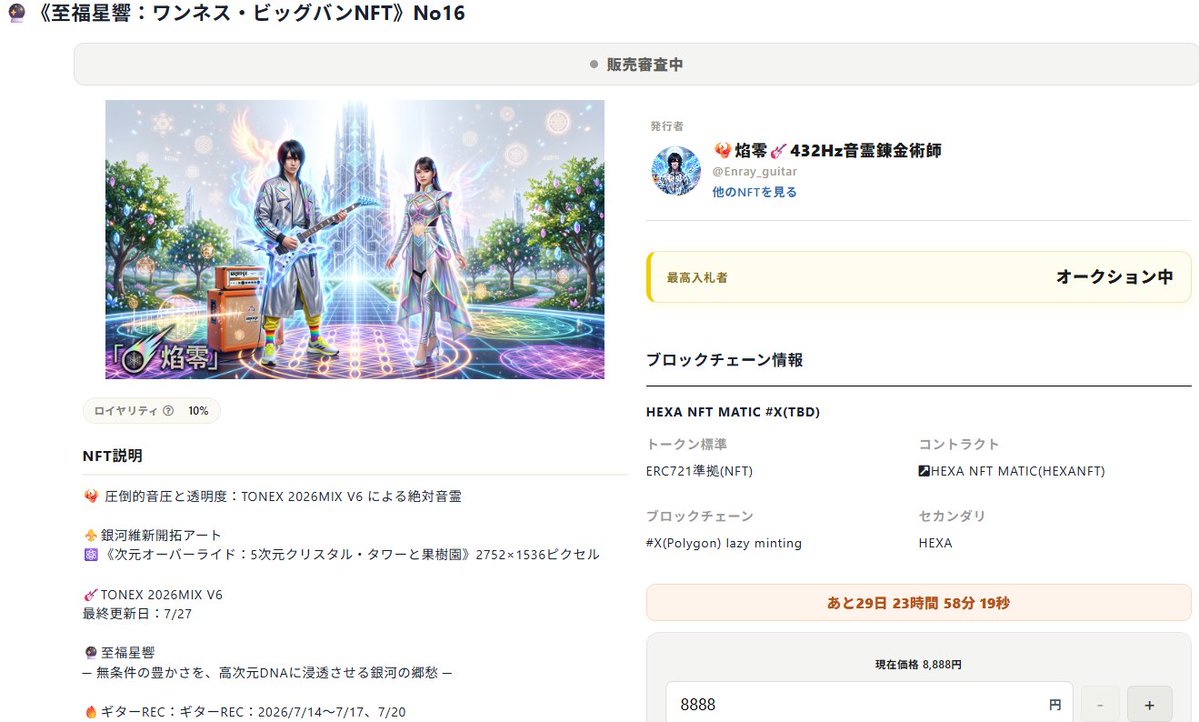
Task: Click the トークン標準 label
Action: coord(686,444)
